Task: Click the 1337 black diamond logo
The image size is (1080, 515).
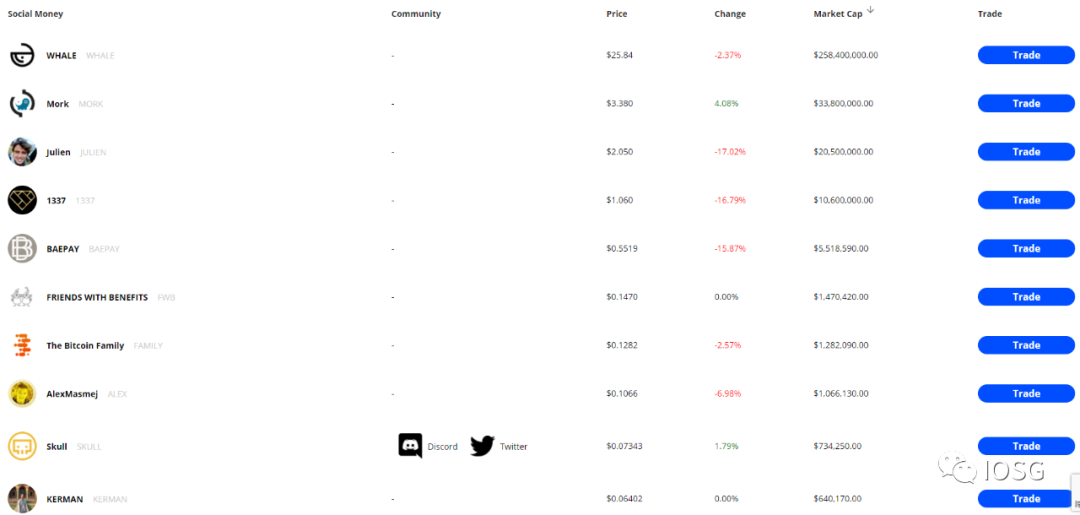Action: 22,200
